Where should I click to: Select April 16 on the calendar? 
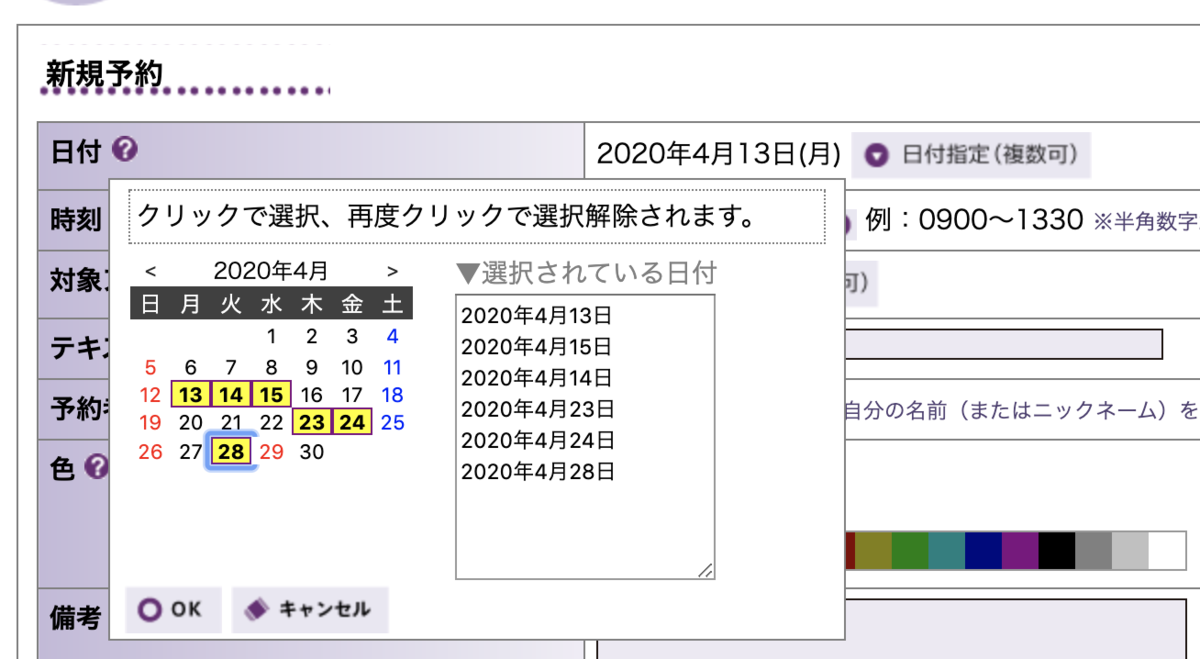[x=311, y=394]
